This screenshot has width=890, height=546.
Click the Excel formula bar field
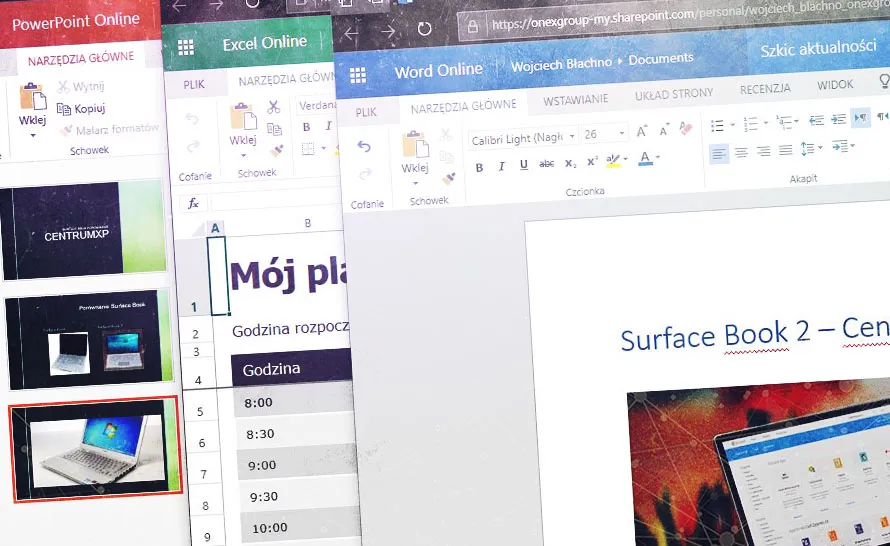click(x=278, y=199)
